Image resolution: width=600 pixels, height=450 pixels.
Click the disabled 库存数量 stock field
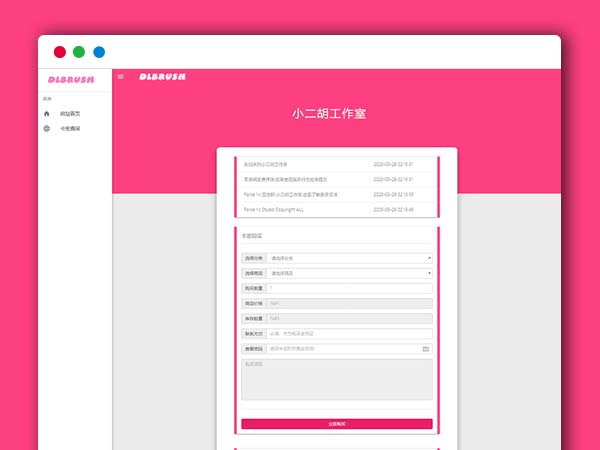(349, 318)
